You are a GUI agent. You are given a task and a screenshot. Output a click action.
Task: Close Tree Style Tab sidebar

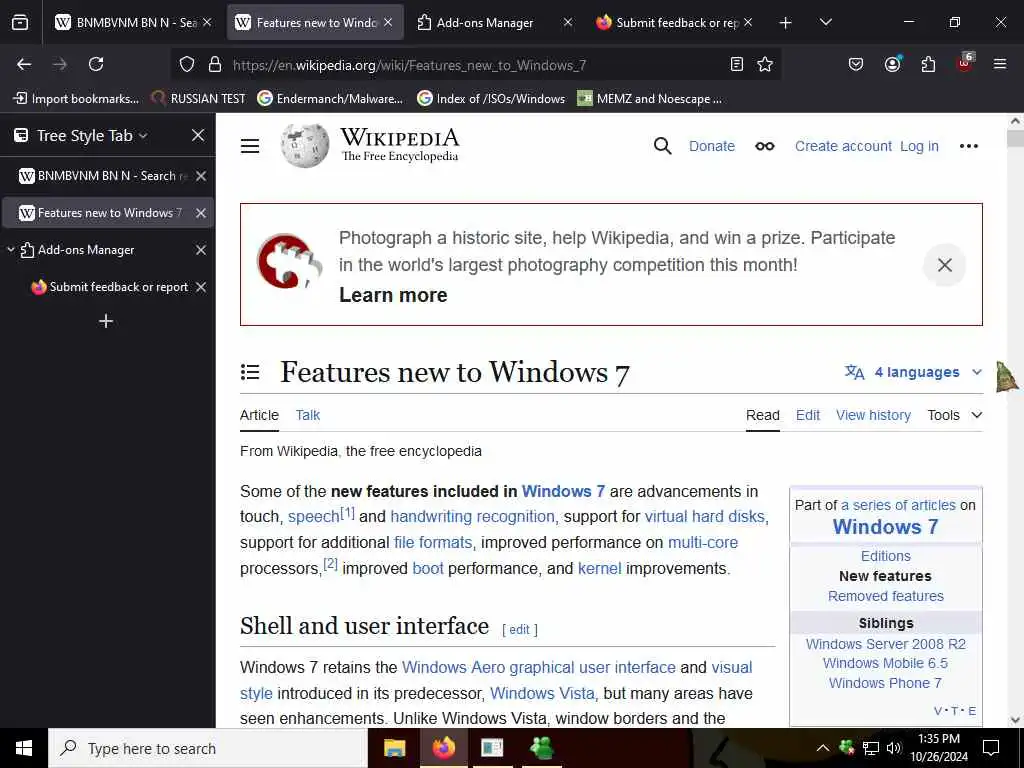(198, 135)
